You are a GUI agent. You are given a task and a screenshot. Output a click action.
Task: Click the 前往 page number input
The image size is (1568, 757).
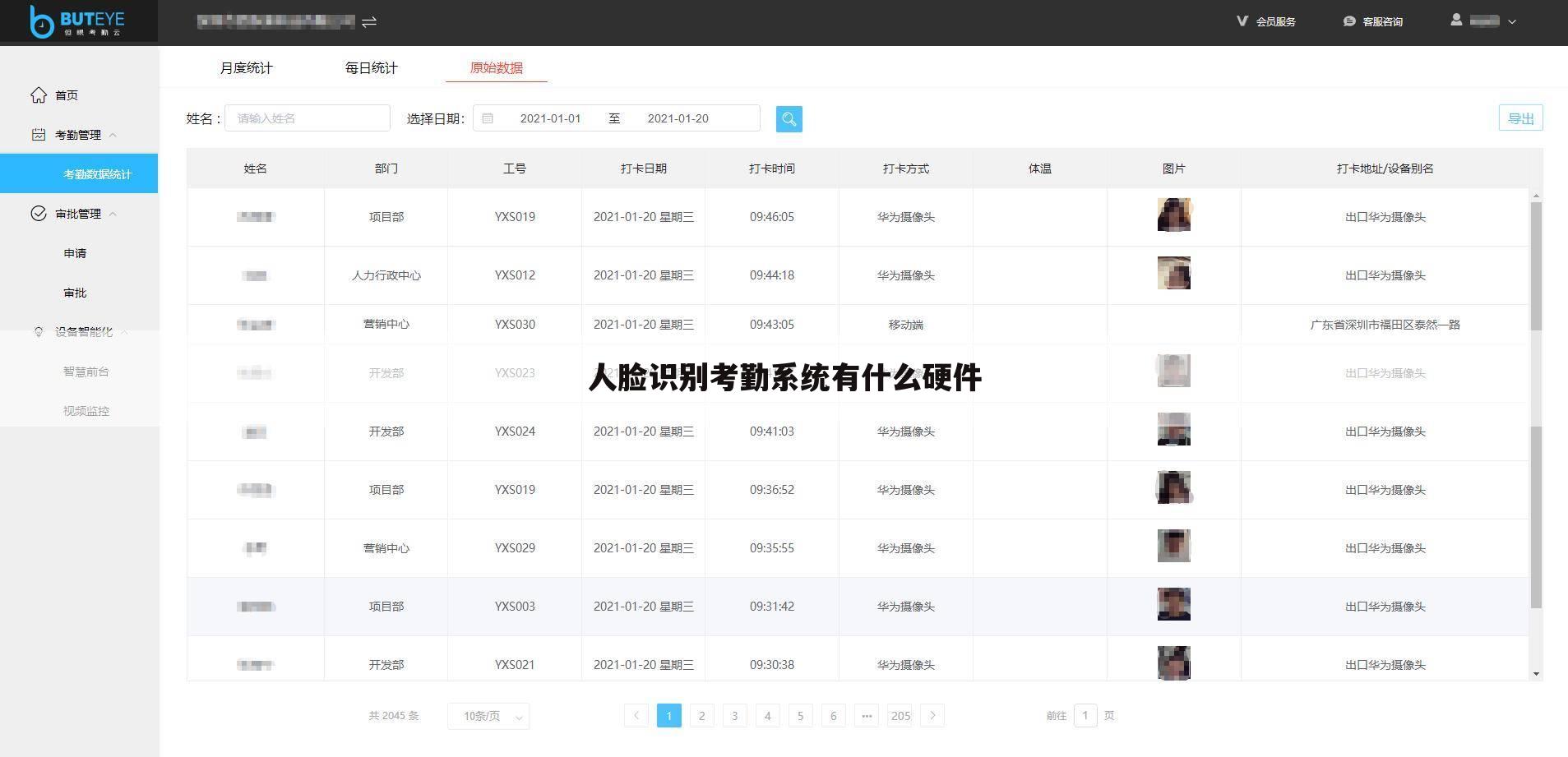coord(1085,716)
